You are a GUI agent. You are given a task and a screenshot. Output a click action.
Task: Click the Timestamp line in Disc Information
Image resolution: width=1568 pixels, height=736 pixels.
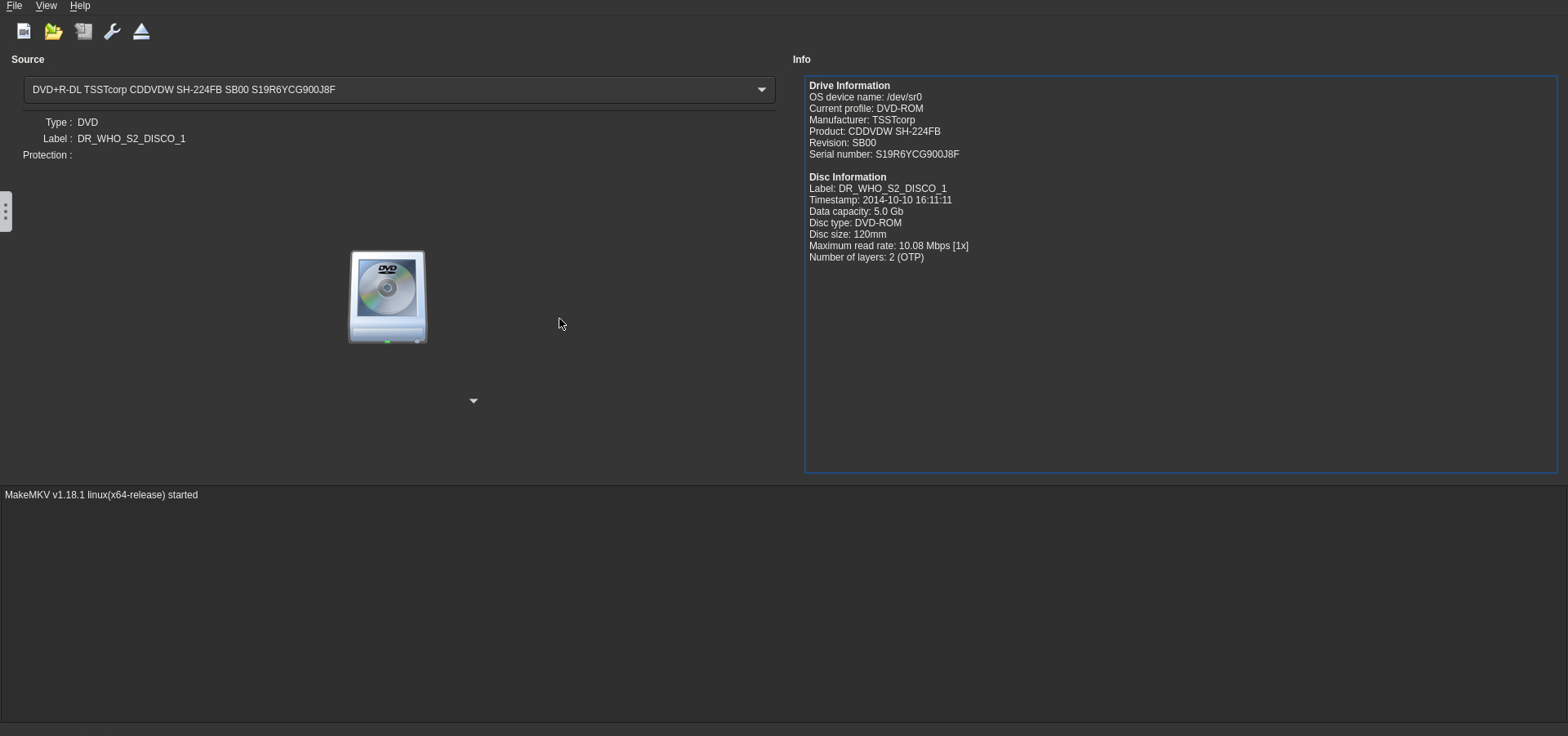coord(880,200)
